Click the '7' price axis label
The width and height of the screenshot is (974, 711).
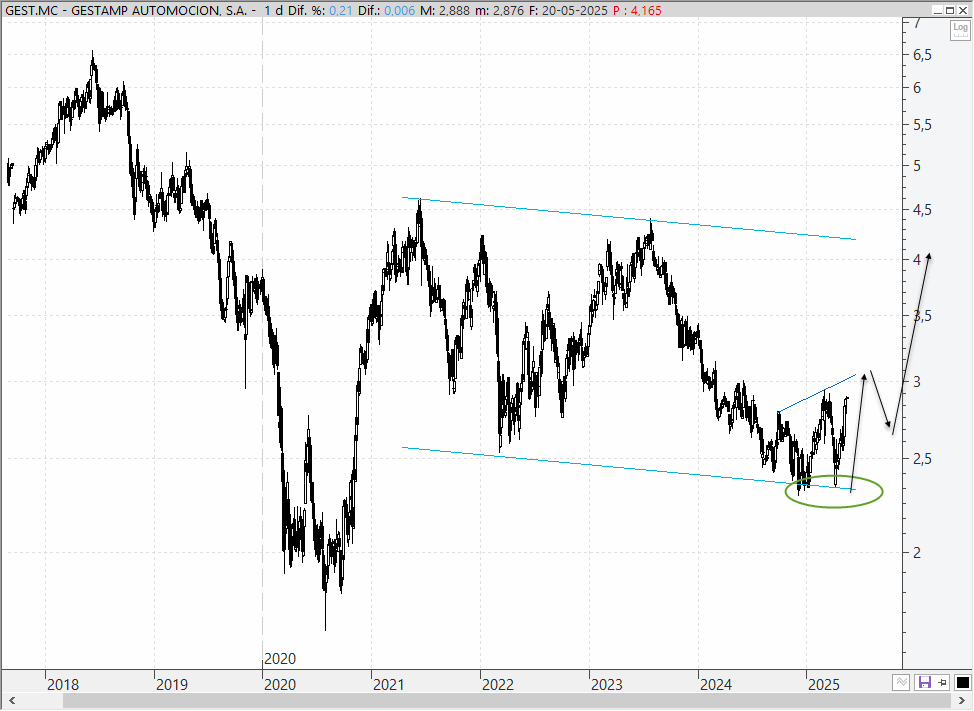917,23
